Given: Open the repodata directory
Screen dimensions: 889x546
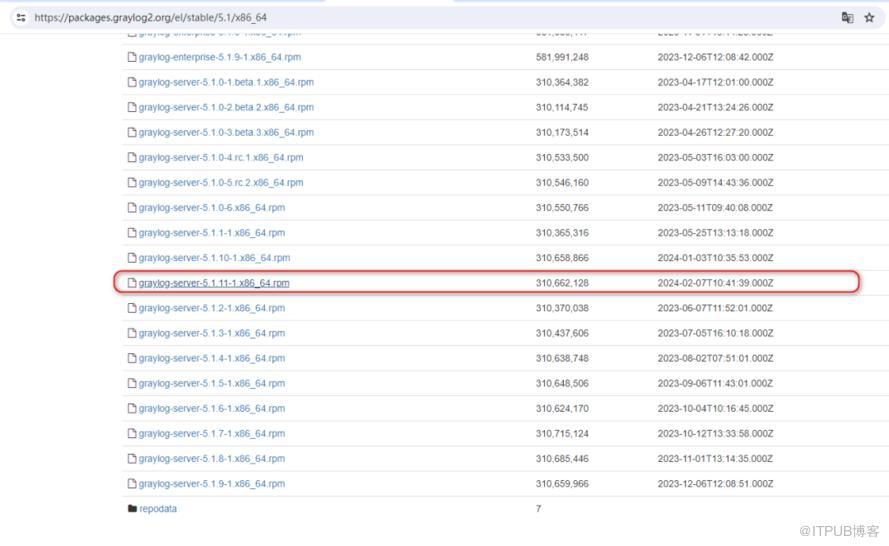Looking at the screenshot, I should point(158,509).
